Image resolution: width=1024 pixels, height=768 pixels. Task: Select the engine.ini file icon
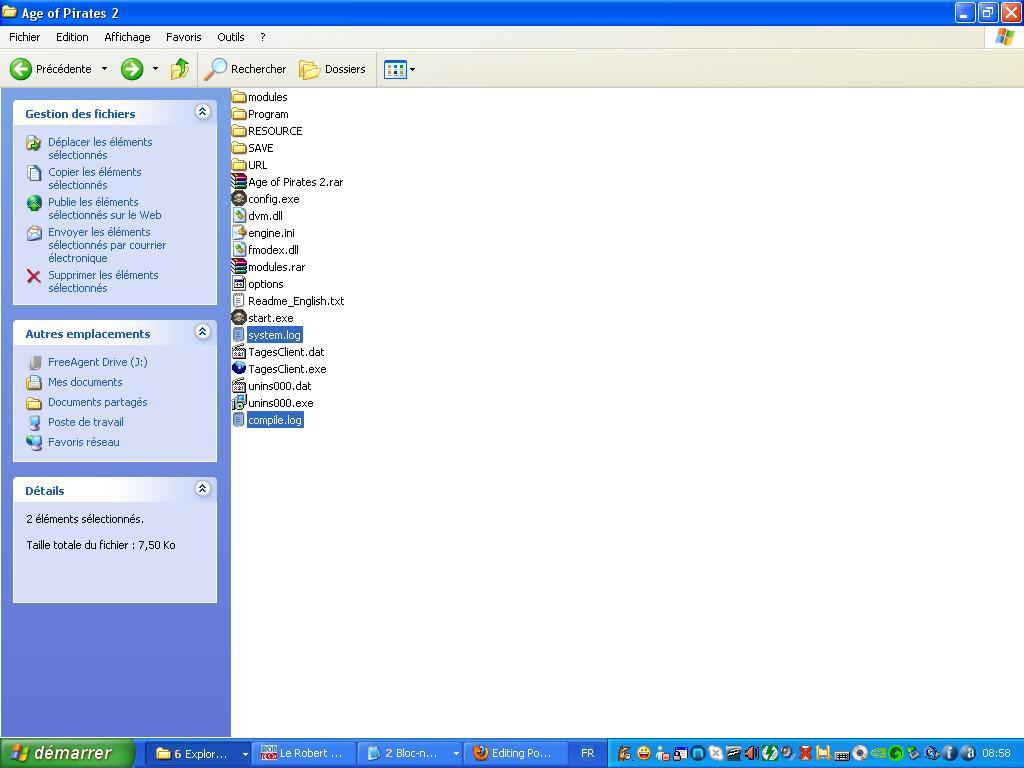tap(239, 232)
